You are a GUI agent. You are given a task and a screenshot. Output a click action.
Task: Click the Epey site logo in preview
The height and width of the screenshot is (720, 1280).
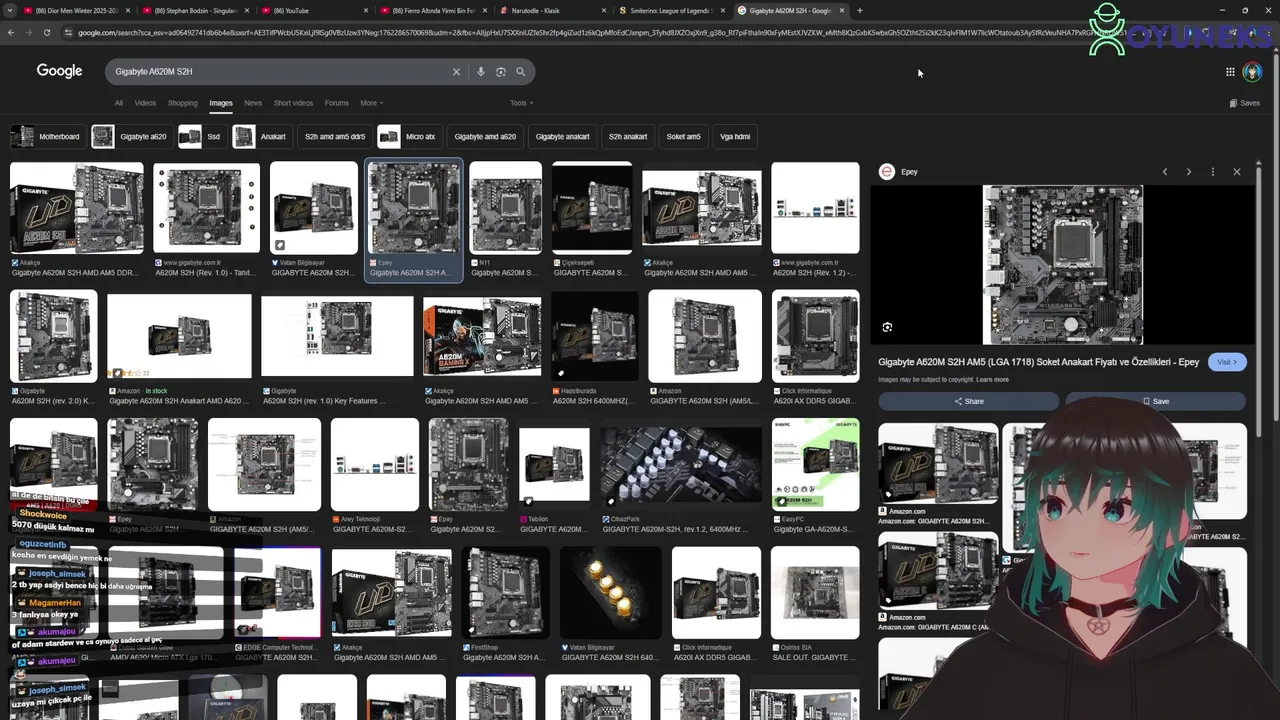[x=886, y=172]
